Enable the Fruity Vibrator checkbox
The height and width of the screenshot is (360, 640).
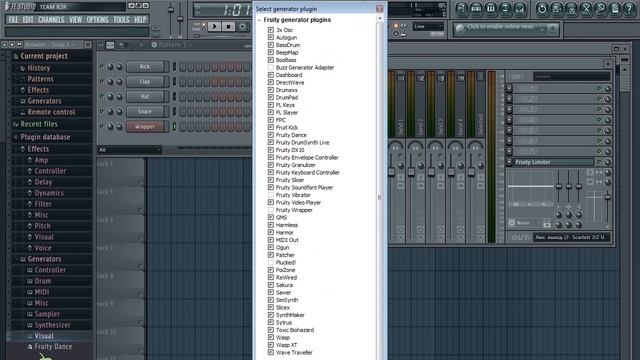tap(271, 195)
